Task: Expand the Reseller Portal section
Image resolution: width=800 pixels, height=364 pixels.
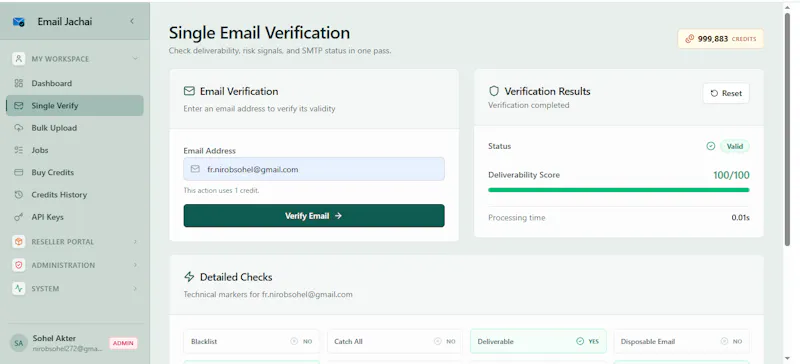Action: [135, 241]
